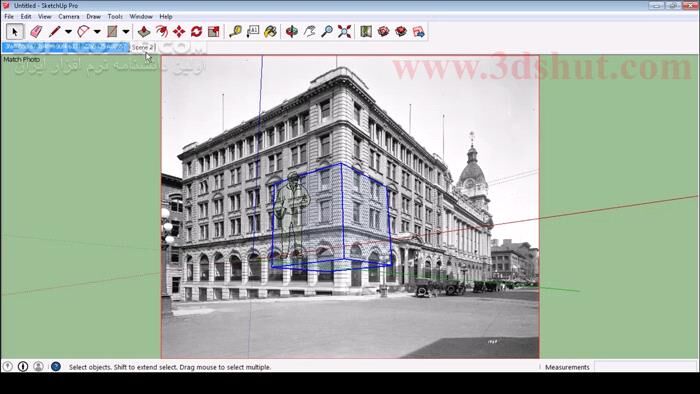The width and height of the screenshot is (700, 394).
Task: Open the Help menu
Action: 166,17
